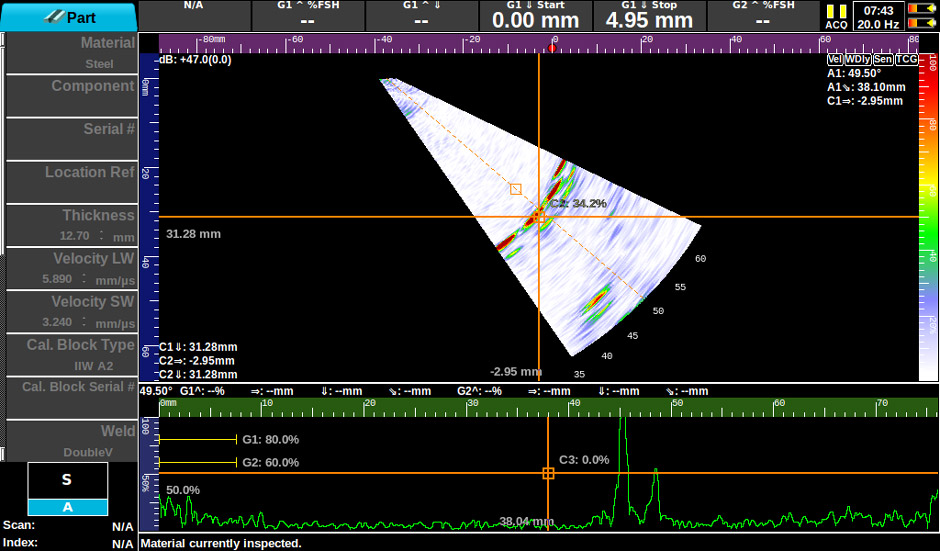The width and height of the screenshot is (940, 551).
Task: Click the Sen sensitivity indicator
Action: point(882,60)
